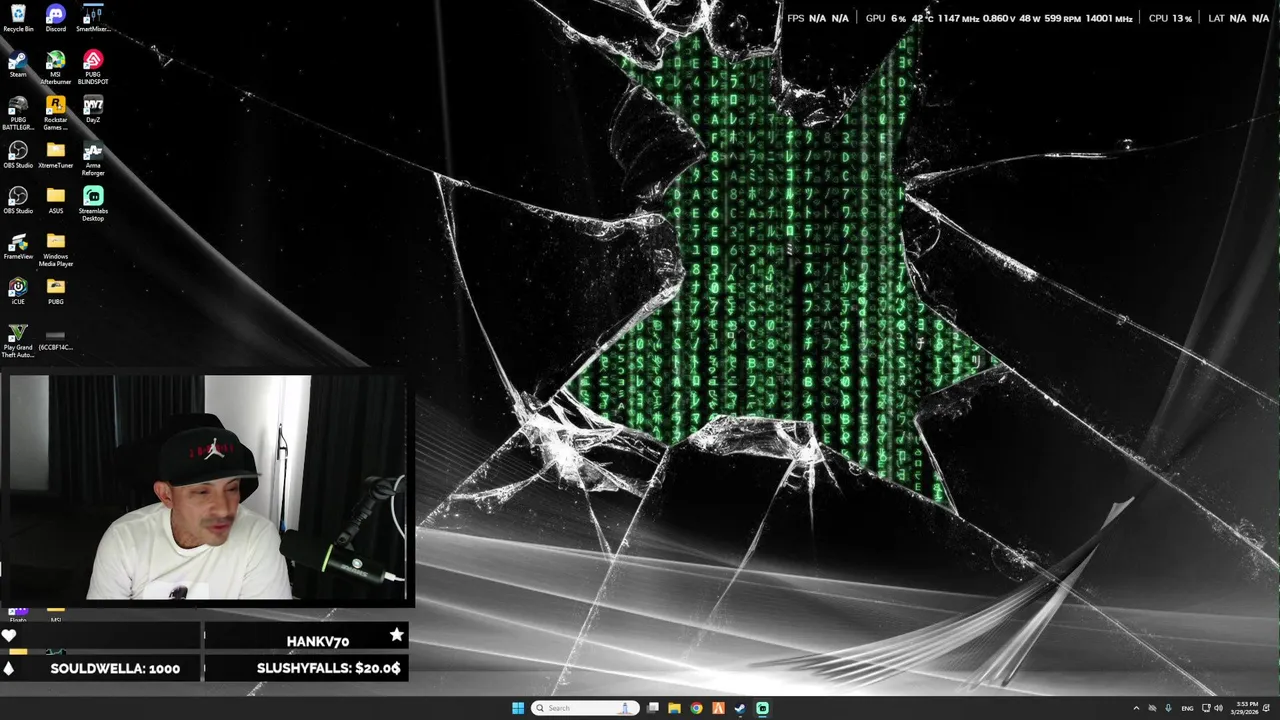Switch to Streamlabs on the taskbar

point(762,708)
